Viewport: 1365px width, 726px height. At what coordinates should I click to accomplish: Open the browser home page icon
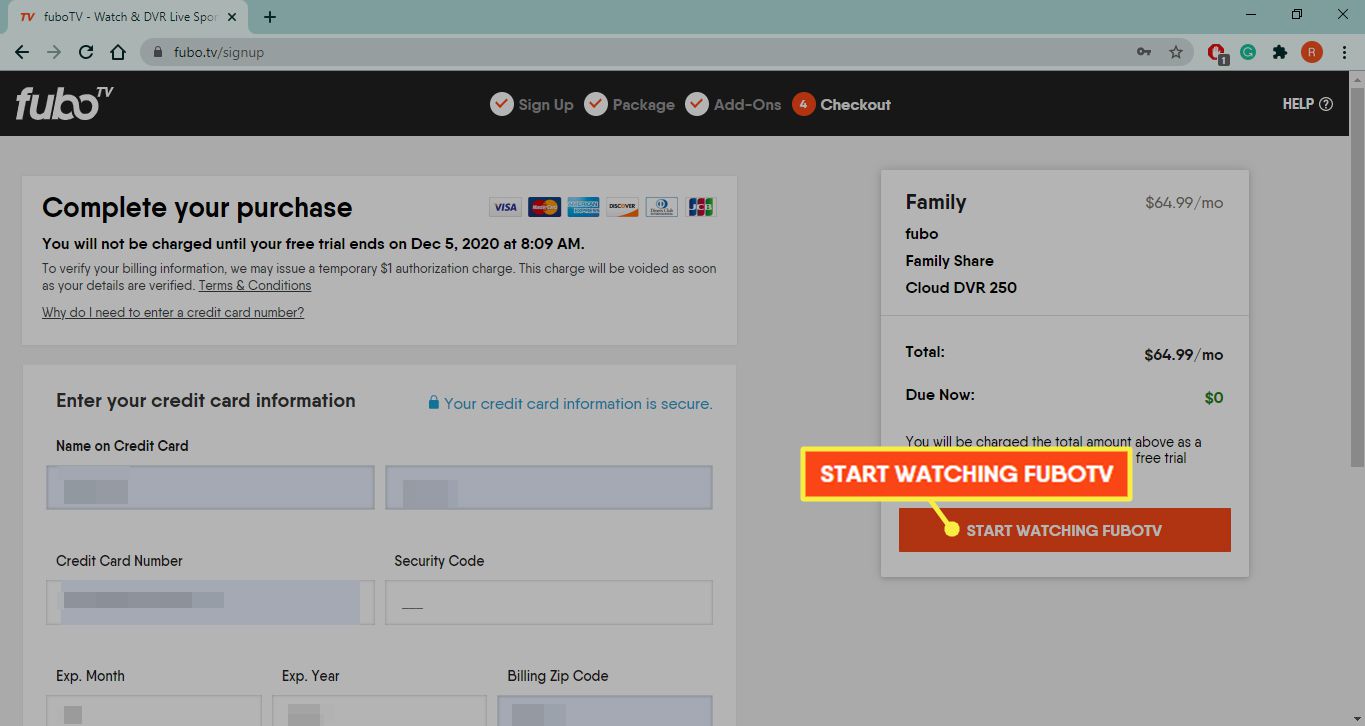(x=118, y=52)
